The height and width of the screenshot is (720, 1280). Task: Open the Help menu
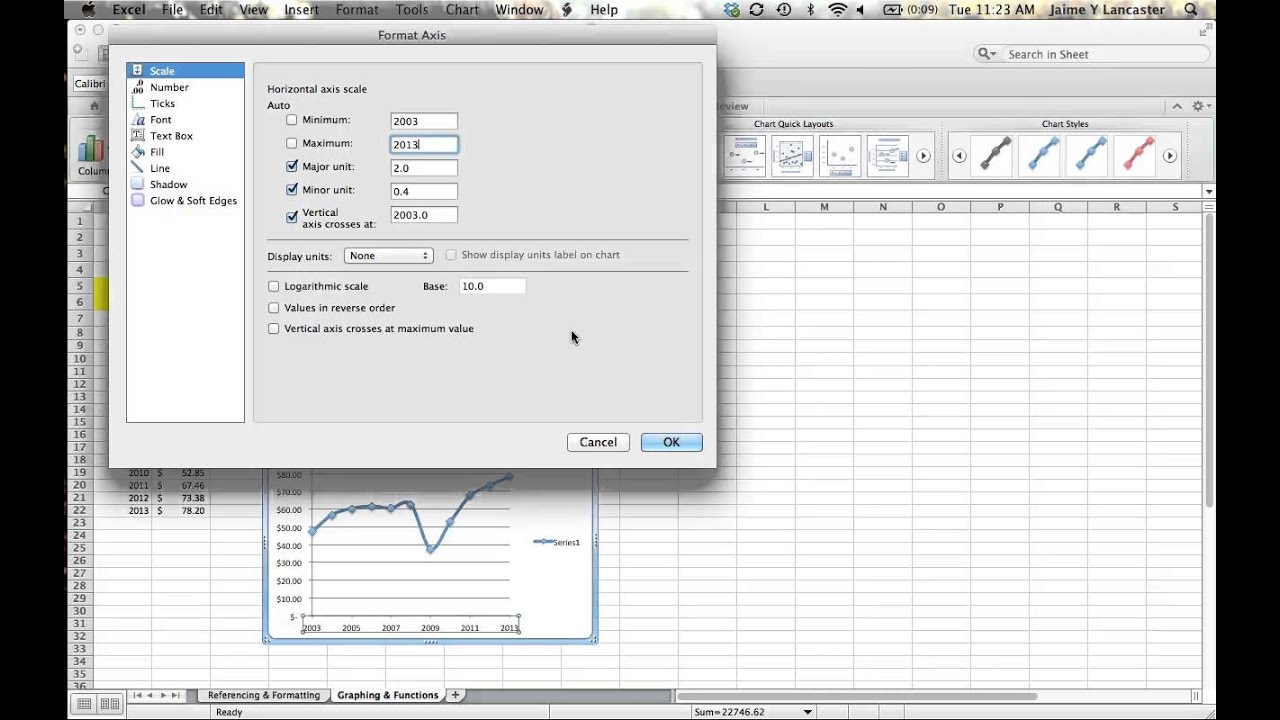(x=604, y=10)
